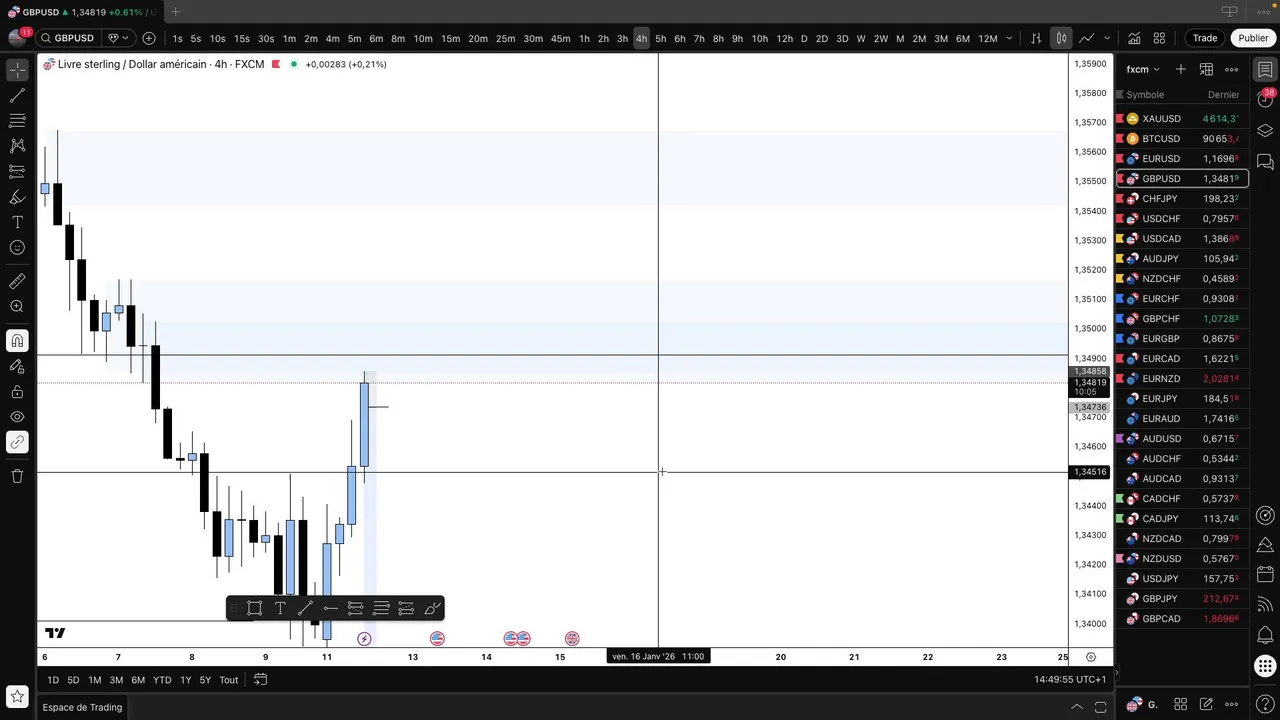The height and width of the screenshot is (720, 1280).
Task: Open a new tab with plus
Action: tap(175, 12)
